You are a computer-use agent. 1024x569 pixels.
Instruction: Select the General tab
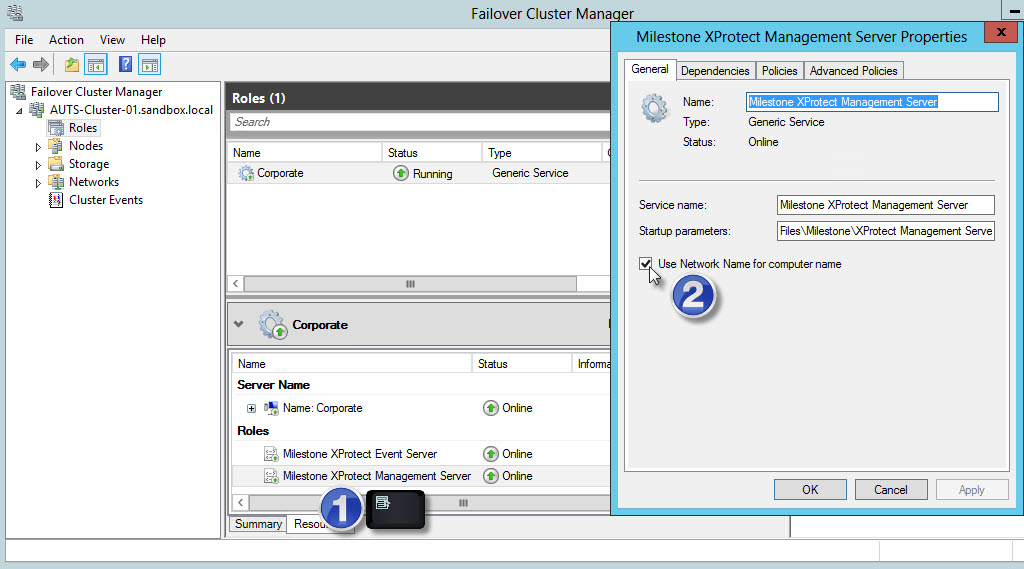coord(650,69)
